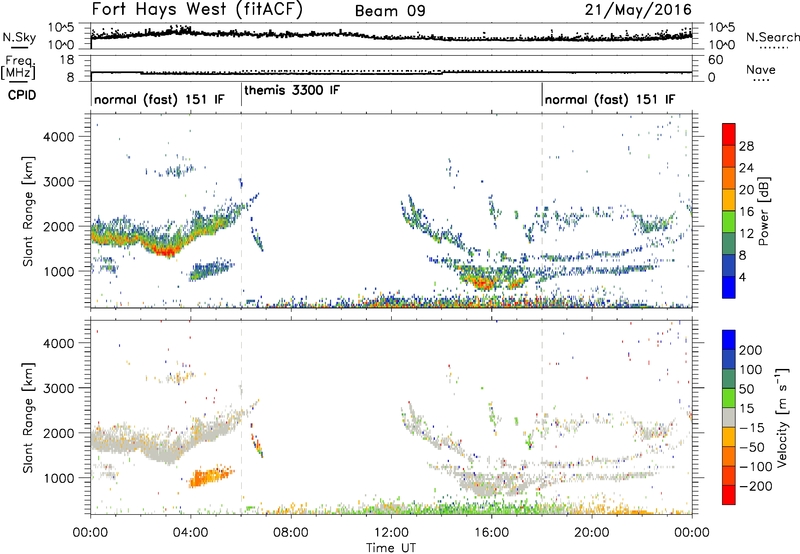The image size is (800, 554).
Task: Click the blue top segment of the Velocity colorbar
Action: [729, 340]
